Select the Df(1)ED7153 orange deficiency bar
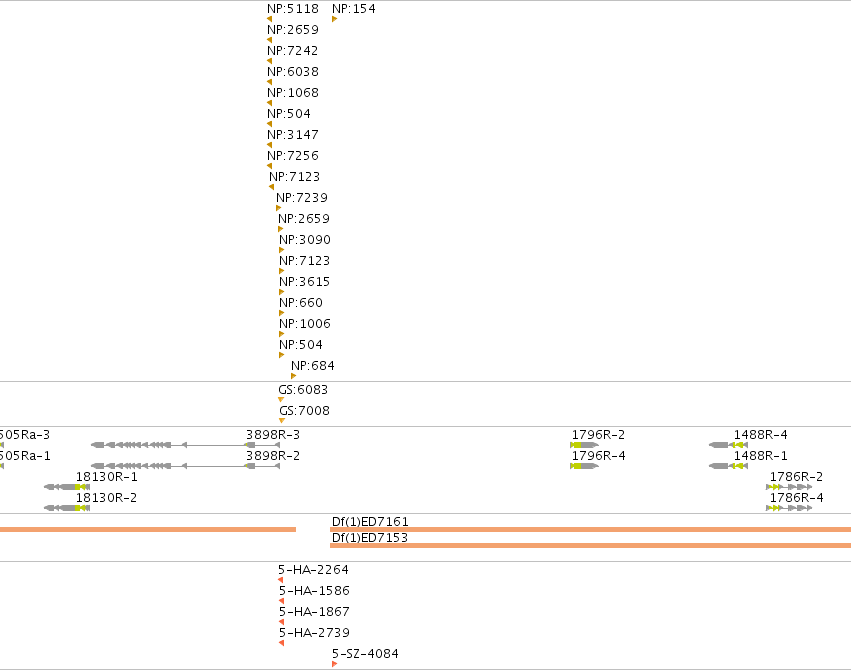The height and width of the screenshot is (670, 851). (x=590, y=546)
